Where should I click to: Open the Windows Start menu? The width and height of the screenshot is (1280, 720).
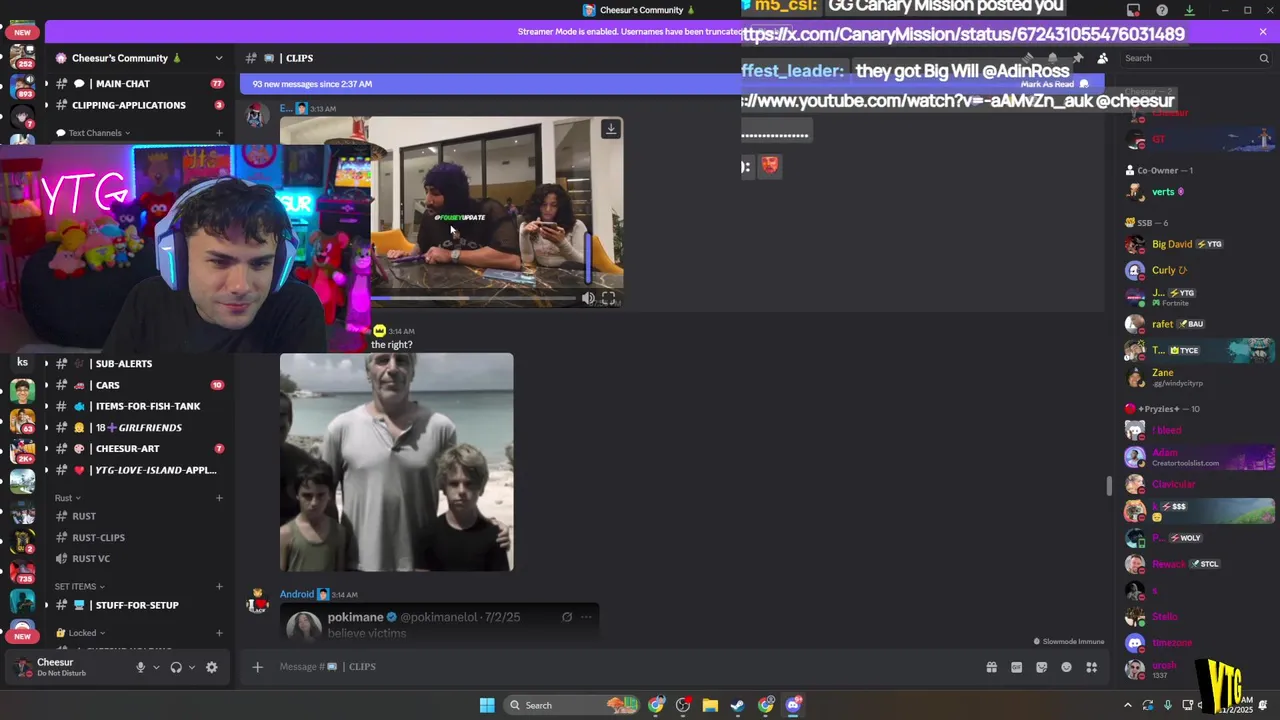487,705
